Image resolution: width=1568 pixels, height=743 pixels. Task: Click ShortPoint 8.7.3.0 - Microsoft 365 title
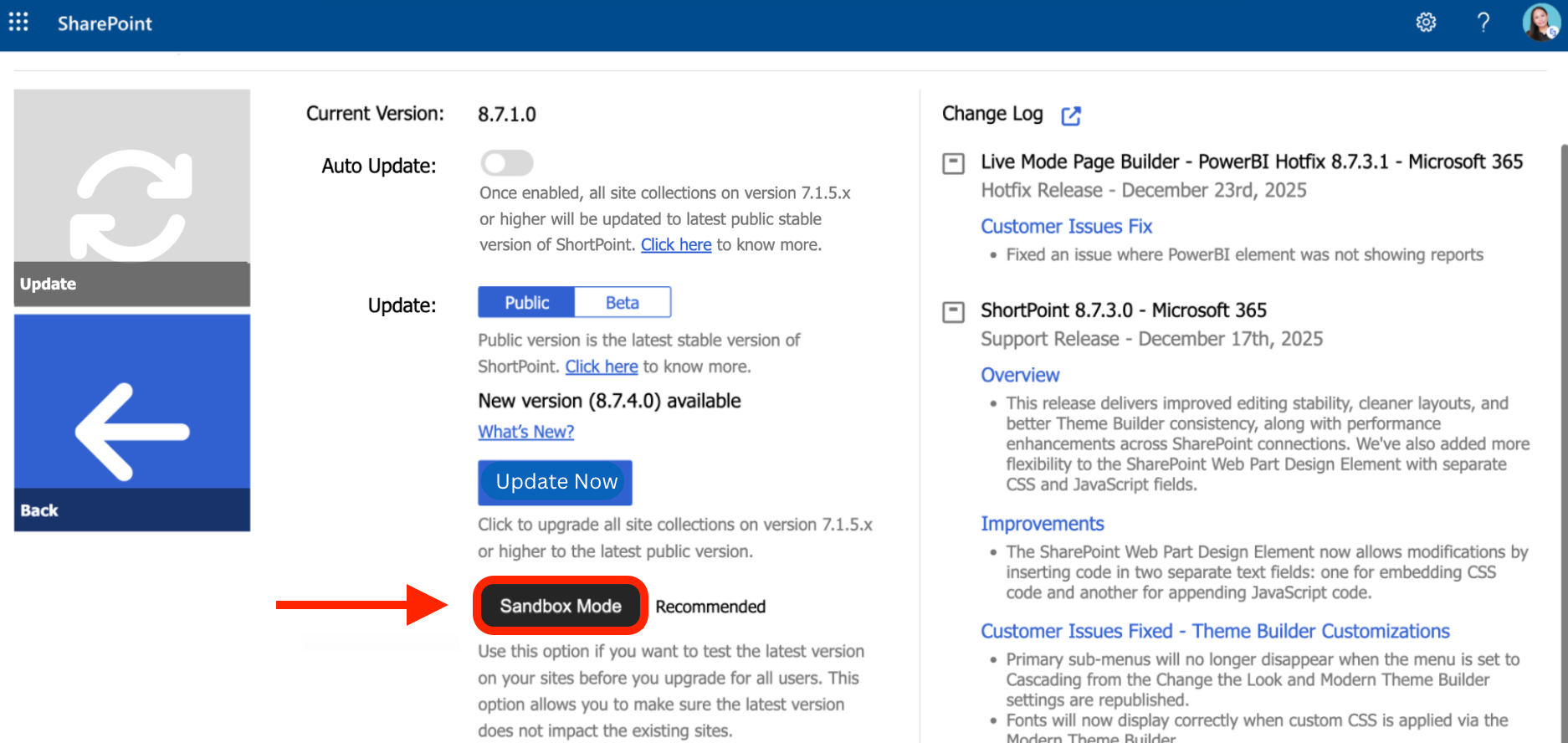(x=1124, y=310)
